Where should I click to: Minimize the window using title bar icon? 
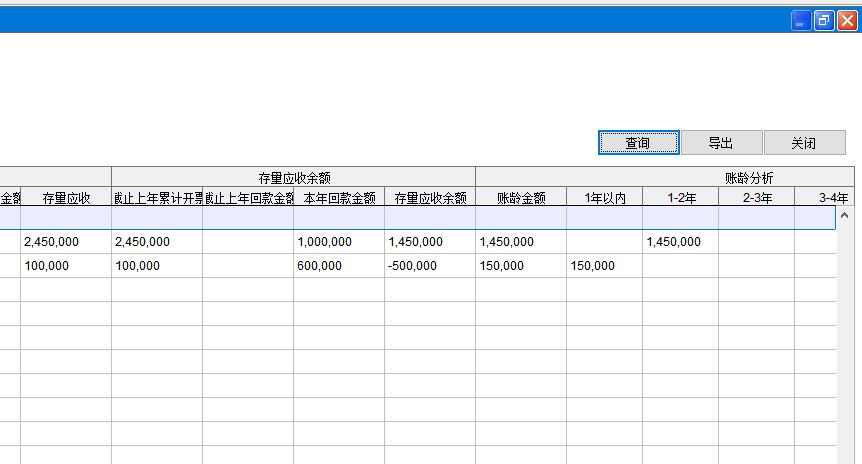point(801,20)
